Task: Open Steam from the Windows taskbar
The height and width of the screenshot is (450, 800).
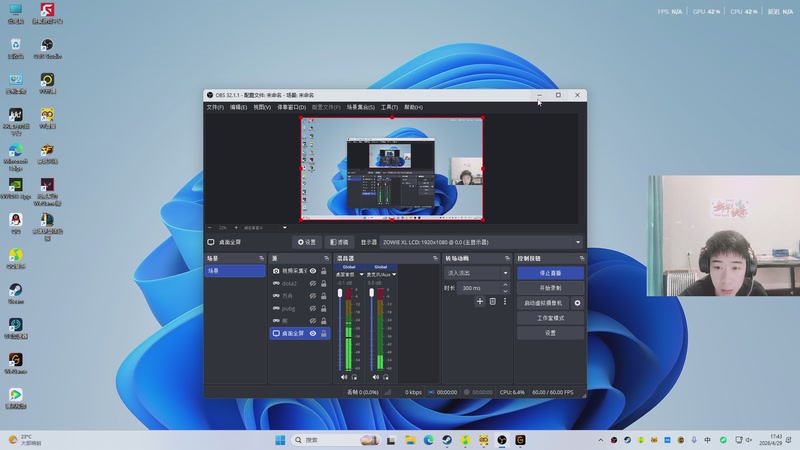Action: point(447,440)
